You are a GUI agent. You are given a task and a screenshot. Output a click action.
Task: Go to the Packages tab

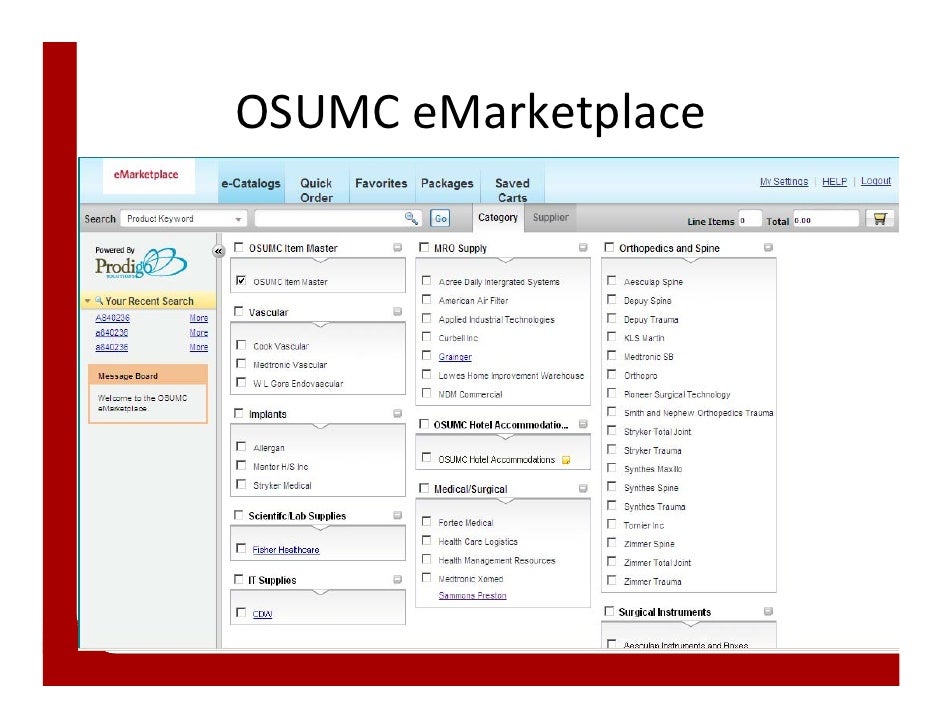[x=447, y=183]
